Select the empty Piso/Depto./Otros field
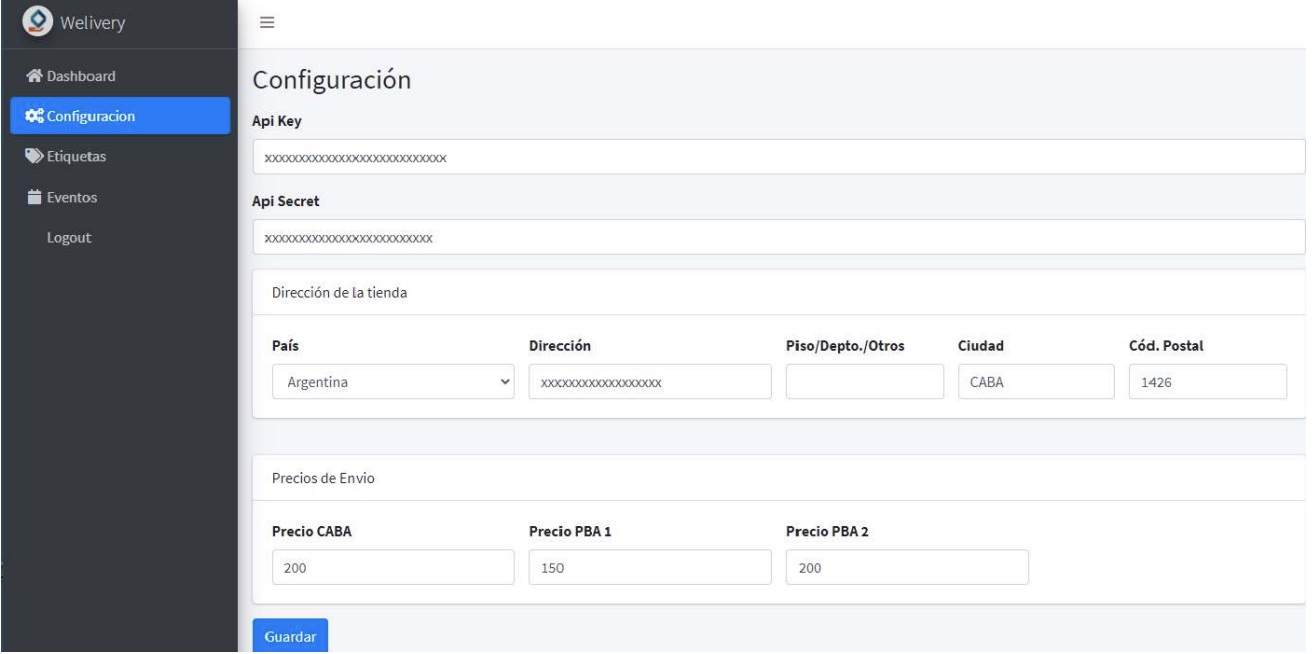The width and height of the screenshot is (1316, 654). (865, 382)
